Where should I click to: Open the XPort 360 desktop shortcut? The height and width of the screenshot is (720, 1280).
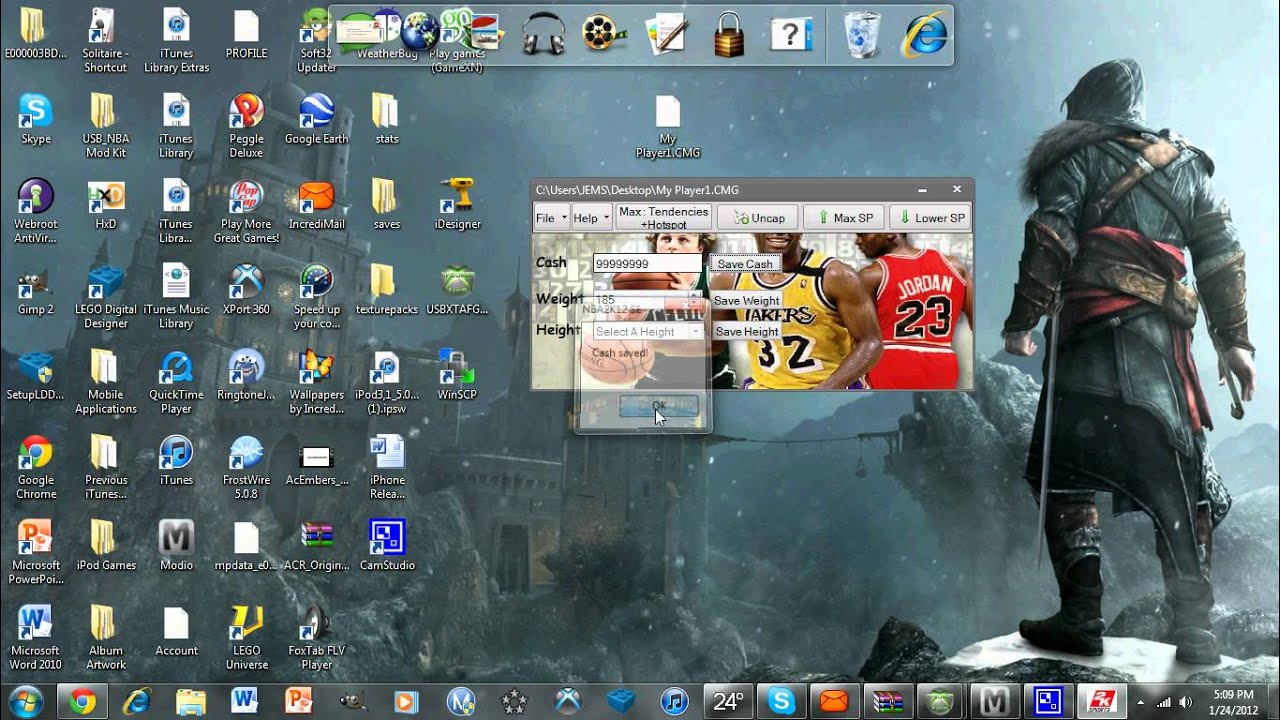coord(246,290)
